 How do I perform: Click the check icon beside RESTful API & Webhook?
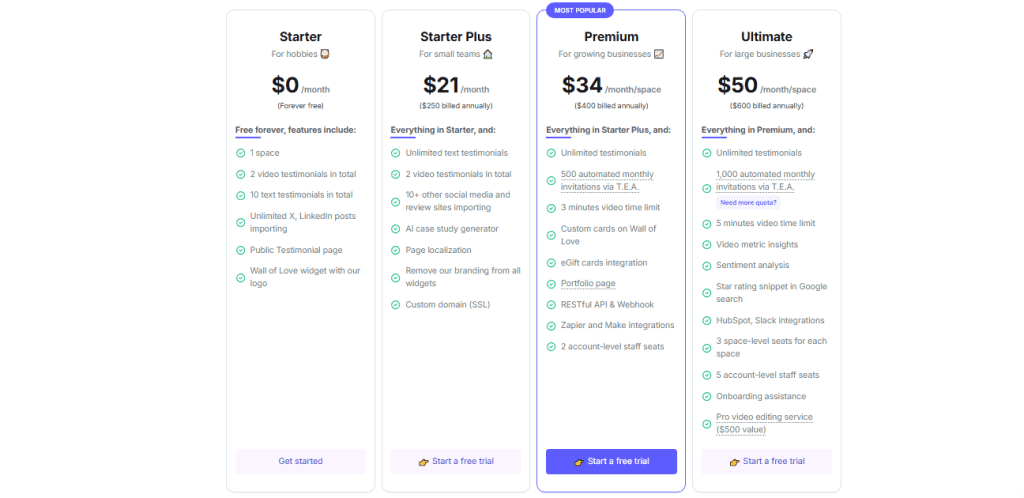click(551, 305)
